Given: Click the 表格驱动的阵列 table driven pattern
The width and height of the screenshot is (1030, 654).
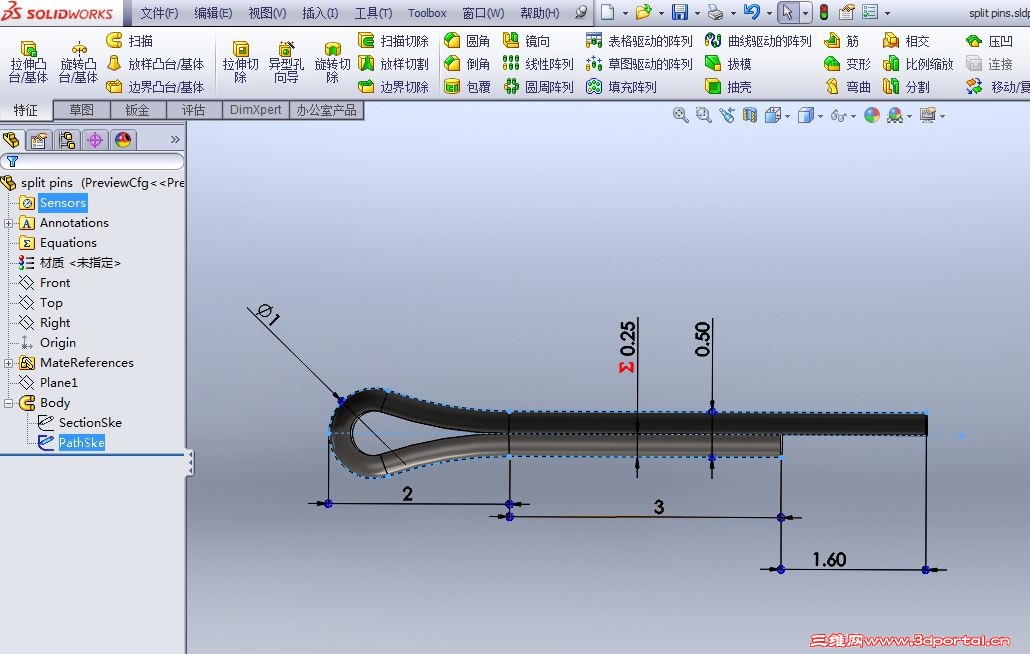Looking at the screenshot, I should click(x=639, y=41).
